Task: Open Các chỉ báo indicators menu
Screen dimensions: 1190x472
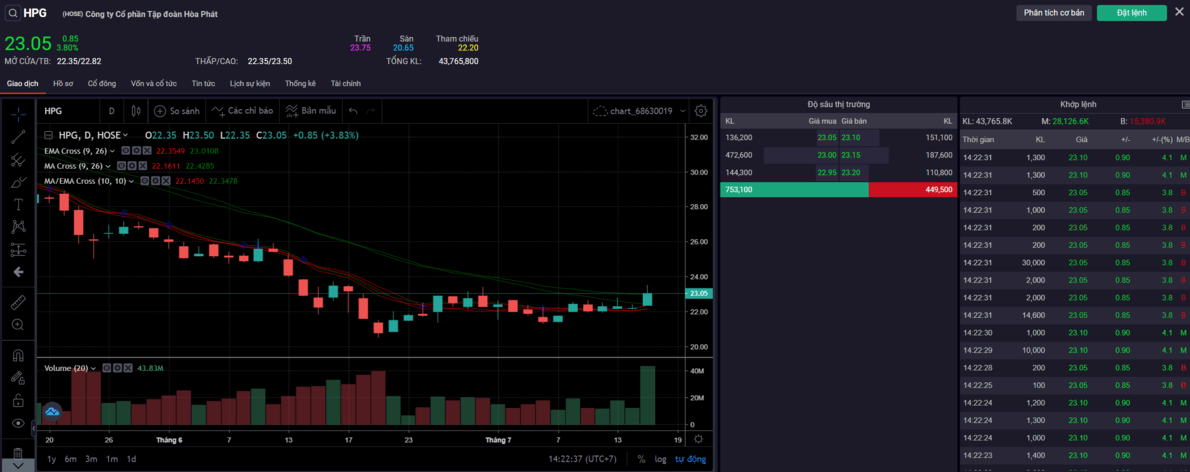Action: coord(242,111)
